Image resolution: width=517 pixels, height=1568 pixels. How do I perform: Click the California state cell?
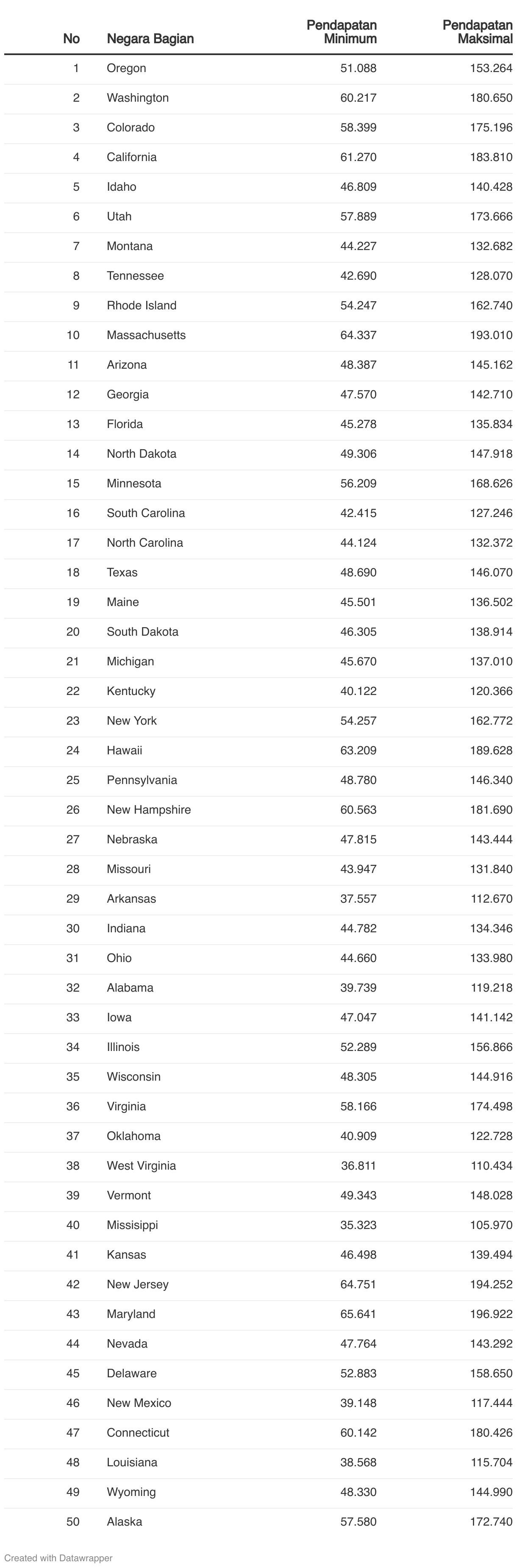[131, 157]
